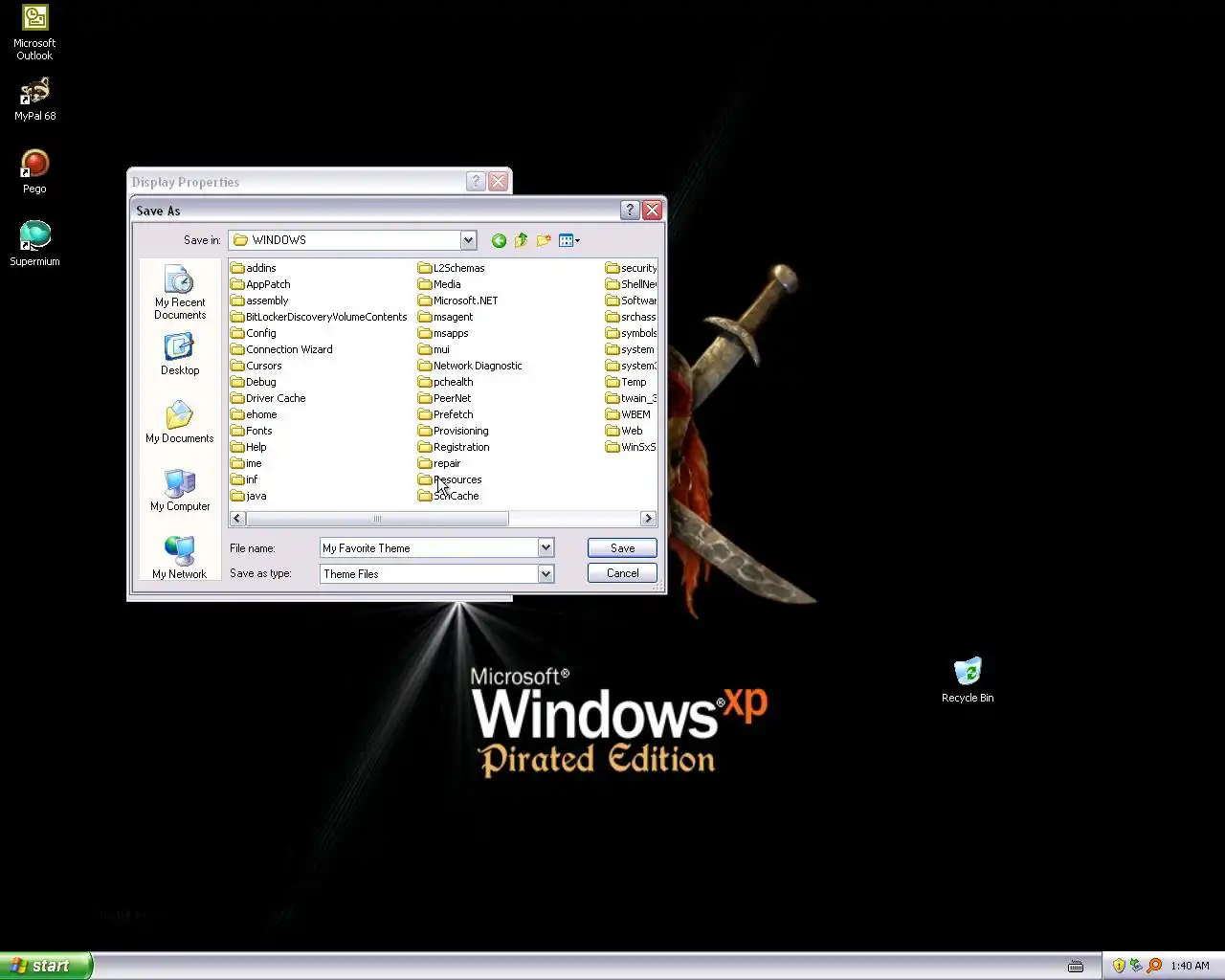Screen dimensions: 1225x980
Task: Select the Recycle Bin icon
Action: coord(968,680)
